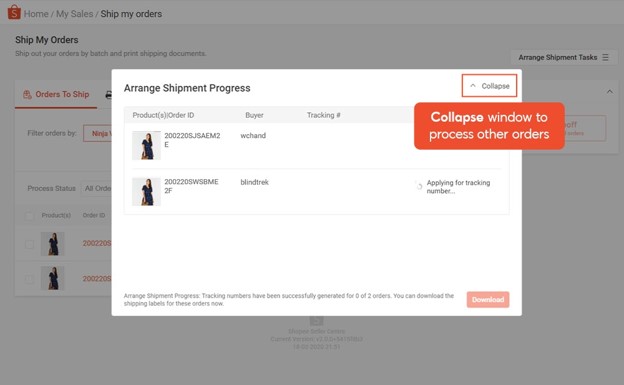Click the Arrange Shipment Tasks list icon
Image resolution: width=624 pixels, height=385 pixels.
tap(605, 57)
